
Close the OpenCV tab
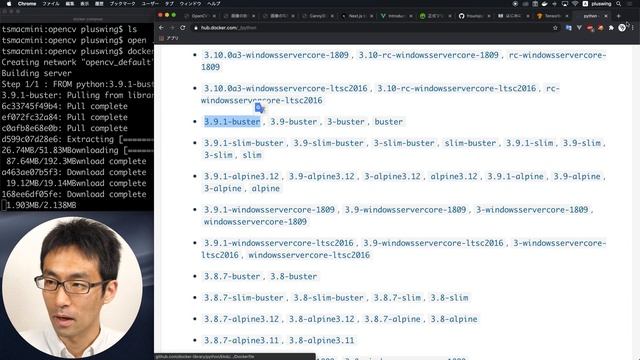click(x=214, y=16)
